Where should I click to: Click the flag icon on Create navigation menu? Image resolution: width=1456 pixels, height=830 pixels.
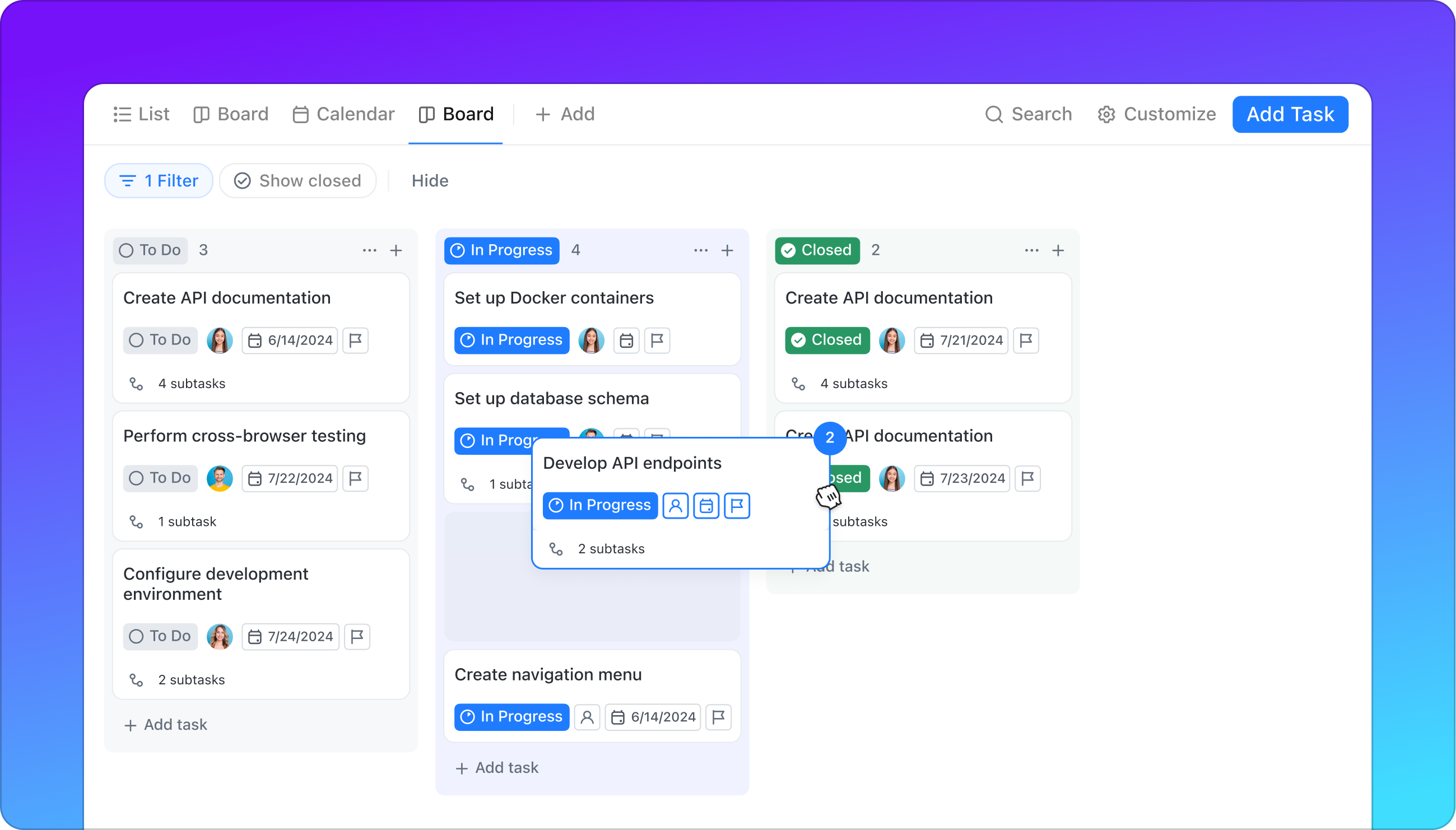point(718,717)
